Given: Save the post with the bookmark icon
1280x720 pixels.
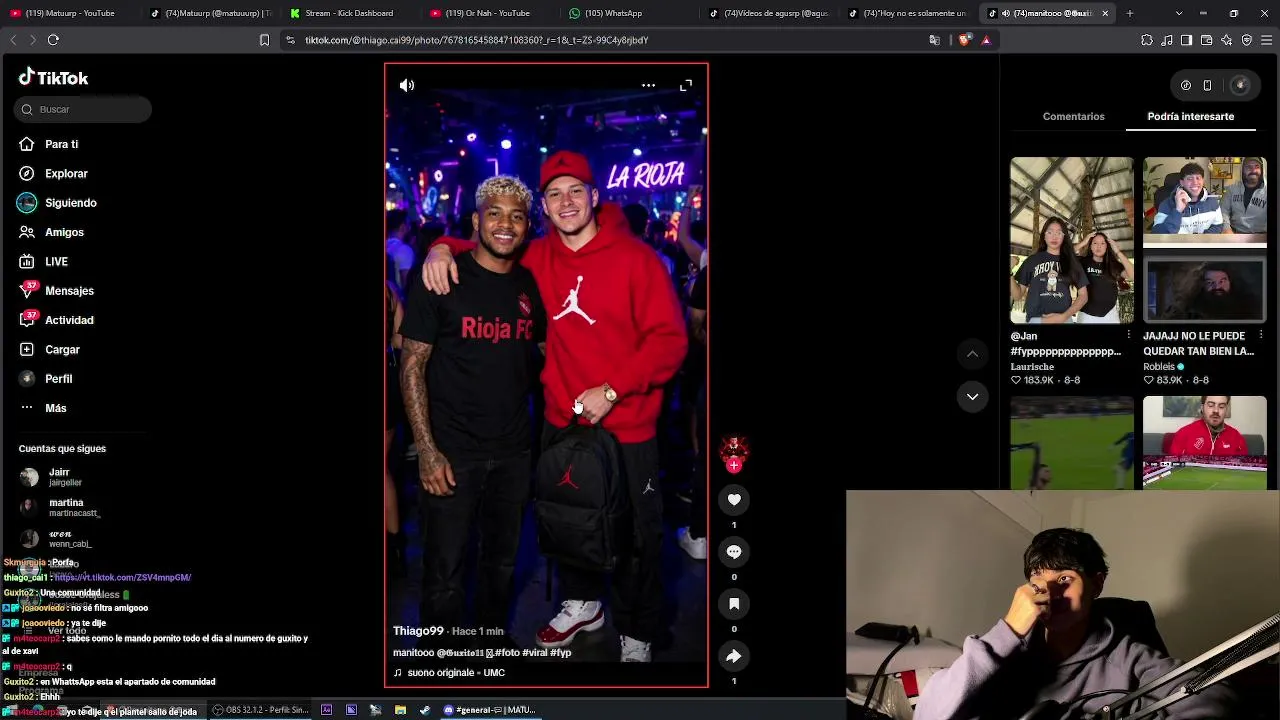Looking at the screenshot, I should (x=734, y=604).
